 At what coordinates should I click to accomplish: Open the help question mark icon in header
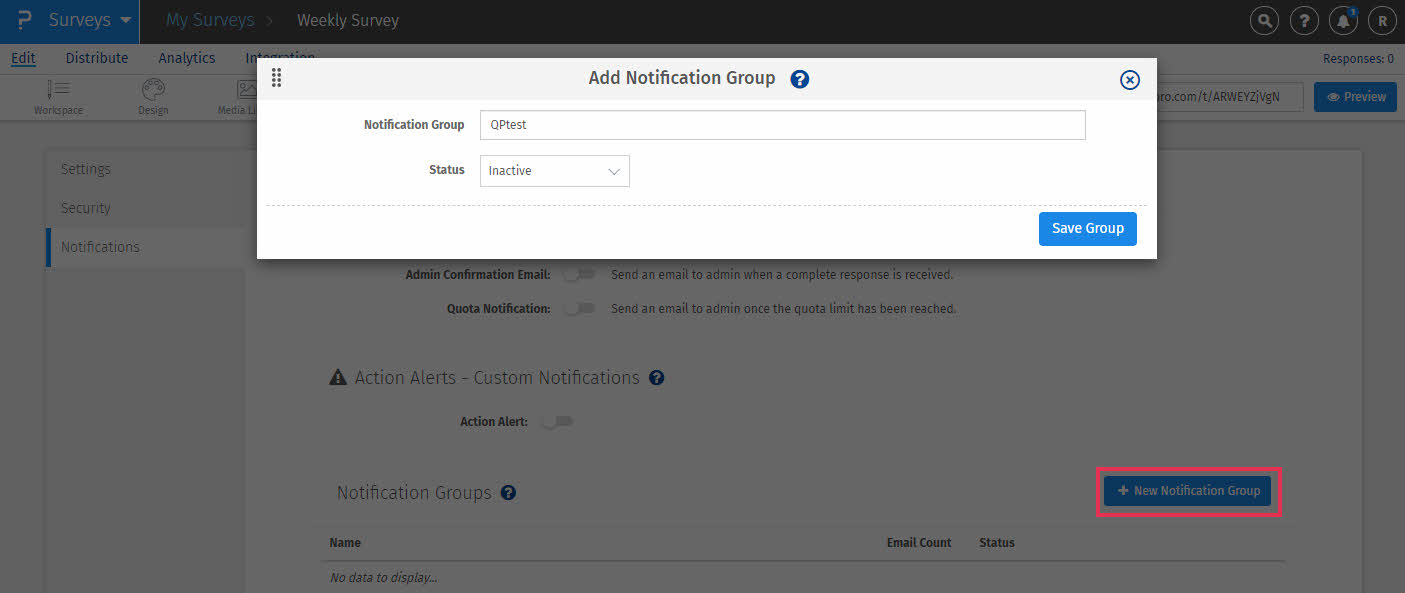[x=1304, y=20]
